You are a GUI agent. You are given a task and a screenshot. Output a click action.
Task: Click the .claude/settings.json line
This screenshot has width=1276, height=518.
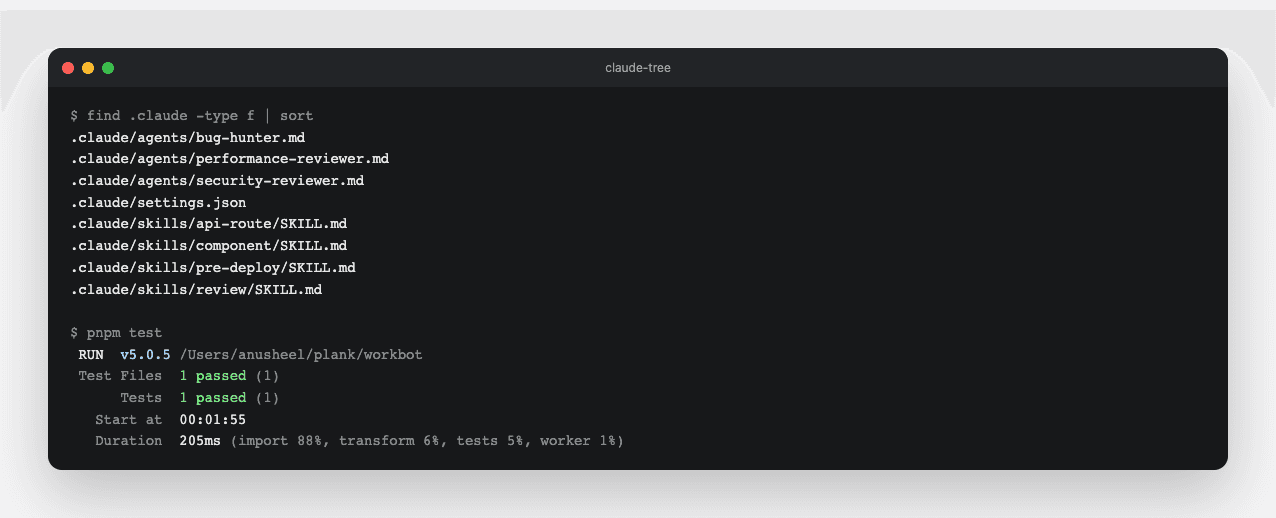coord(158,203)
